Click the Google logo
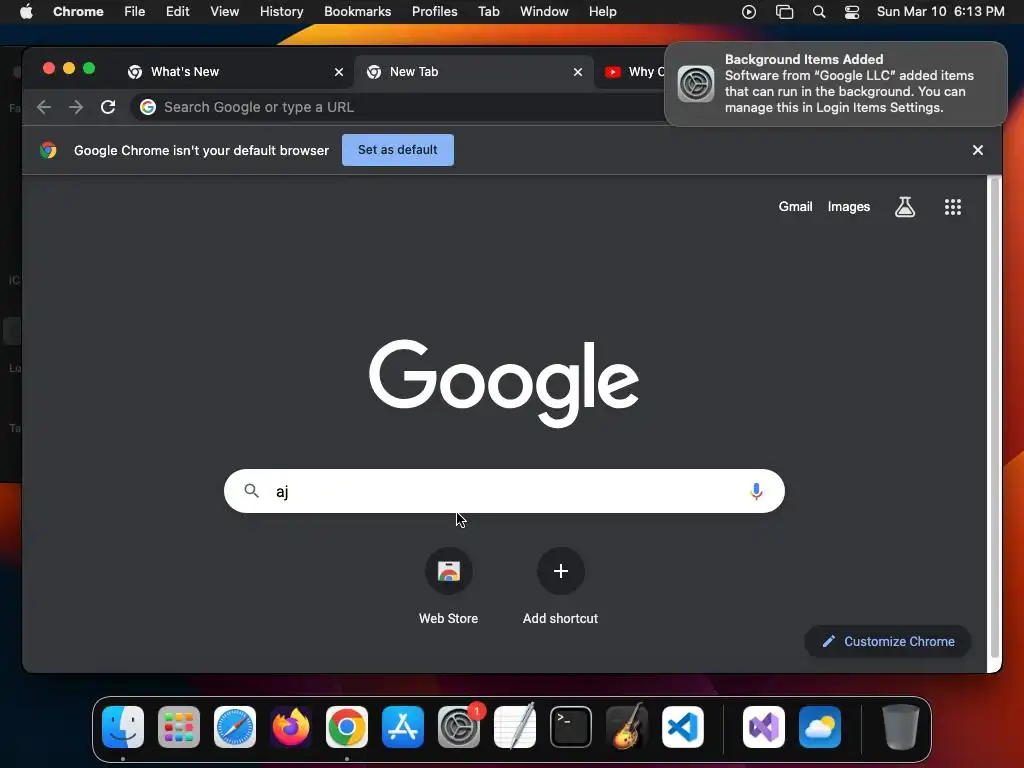The height and width of the screenshot is (768, 1024). click(504, 383)
